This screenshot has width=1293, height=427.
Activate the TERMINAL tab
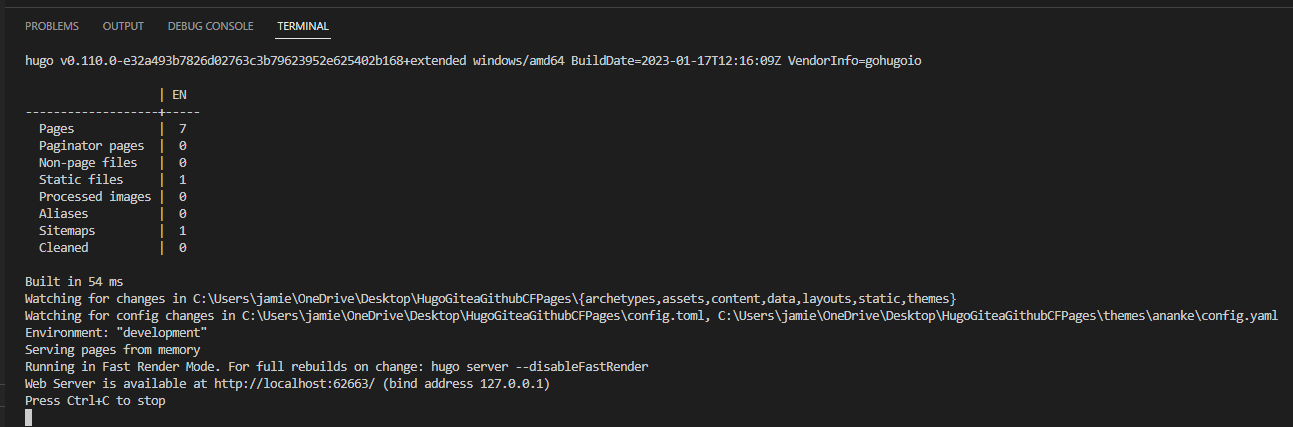(303, 26)
